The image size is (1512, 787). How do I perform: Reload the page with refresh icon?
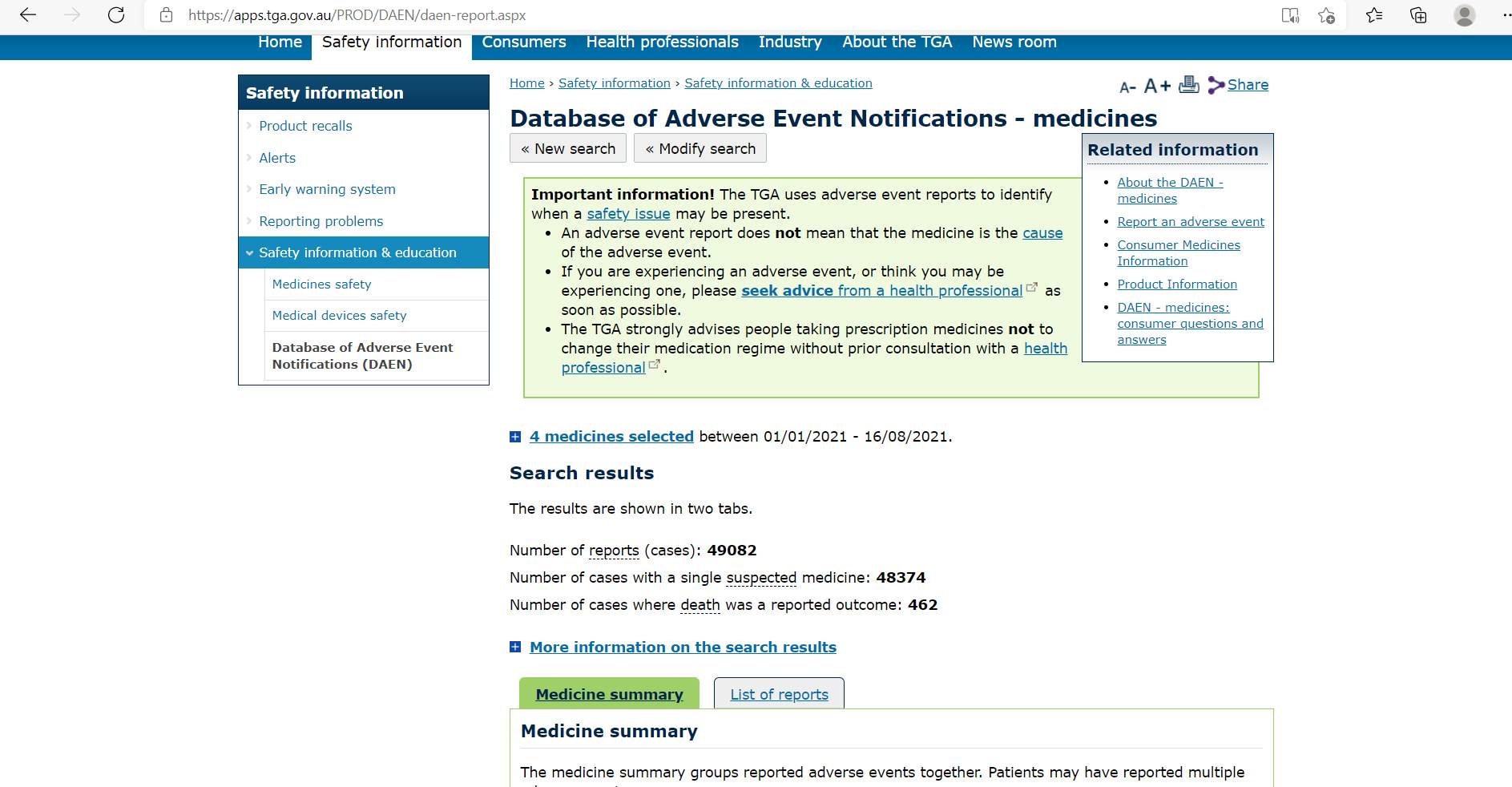(x=116, y=15)
